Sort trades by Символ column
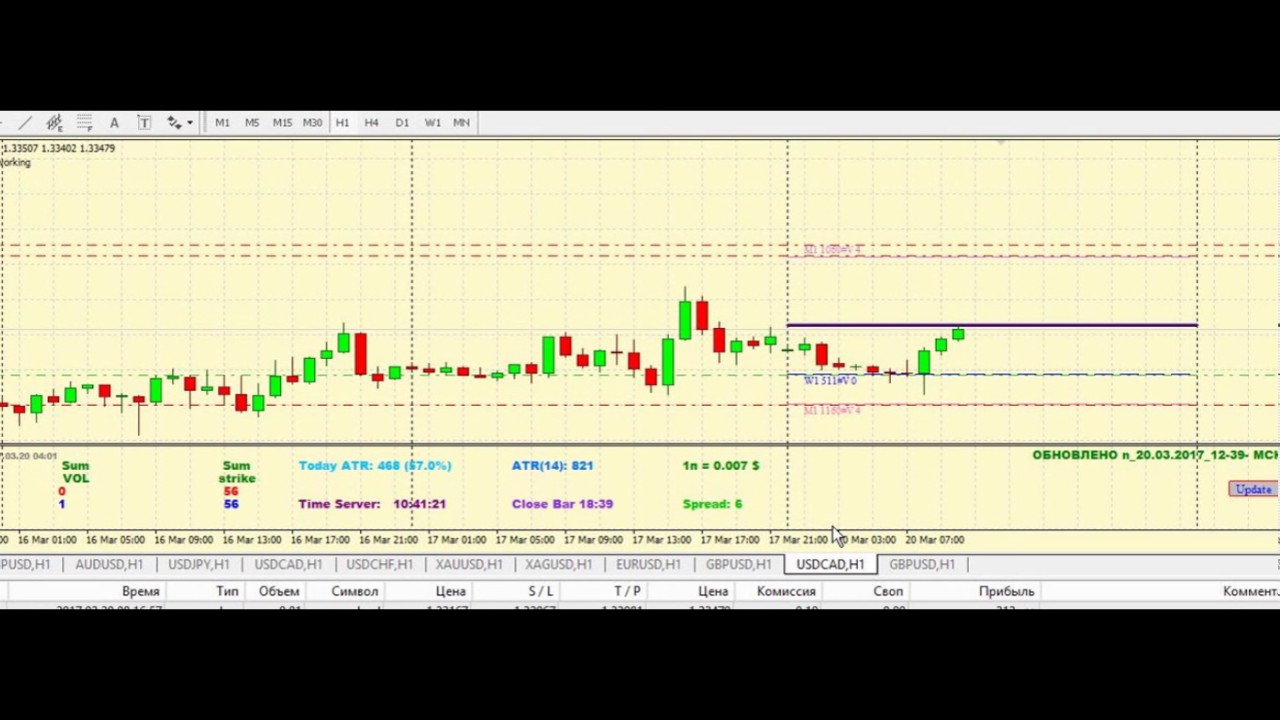Screen dimensions: 1280x720 click(355, 591)
